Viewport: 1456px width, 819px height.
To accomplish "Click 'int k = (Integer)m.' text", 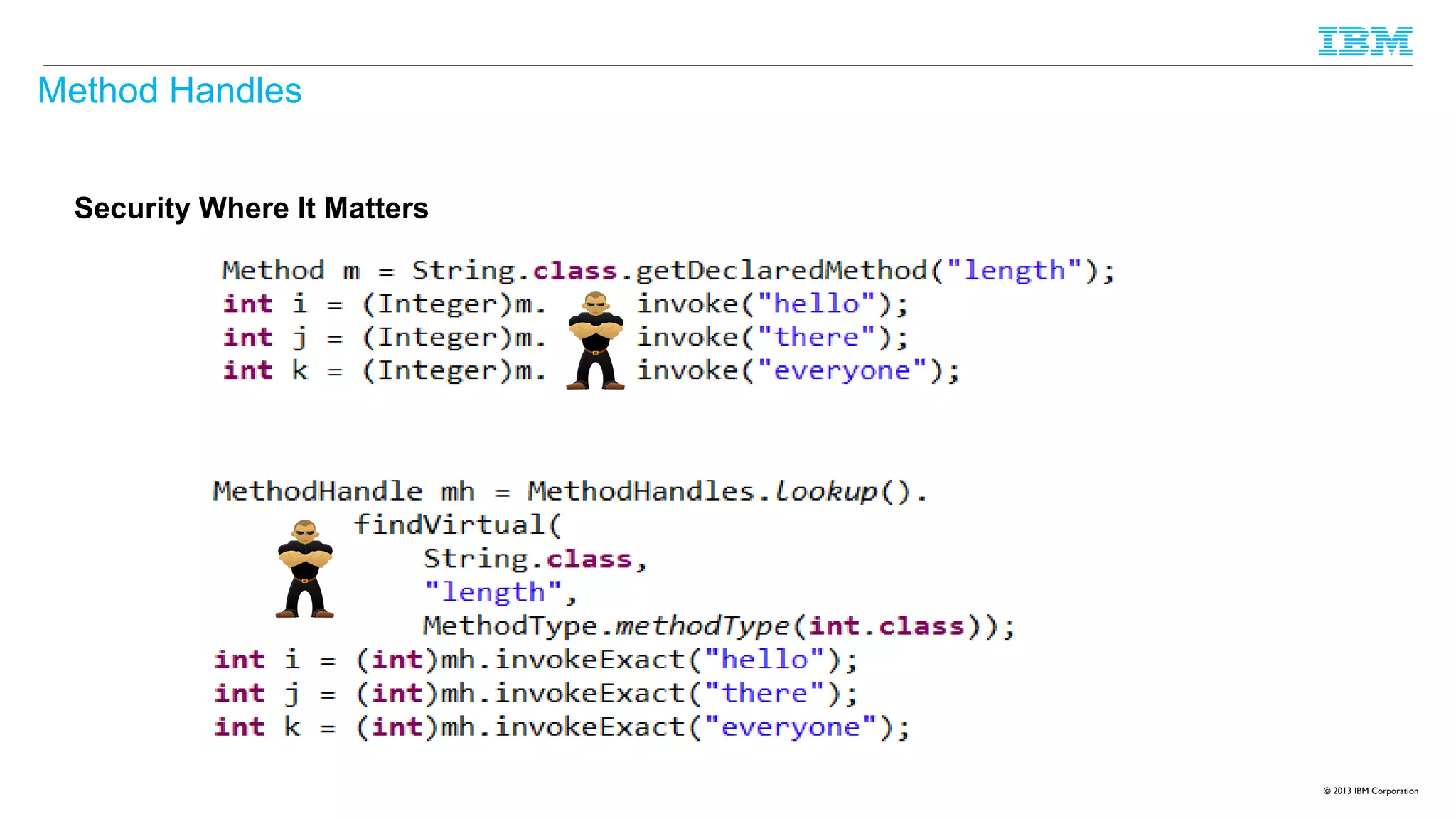I will [385, 371].
